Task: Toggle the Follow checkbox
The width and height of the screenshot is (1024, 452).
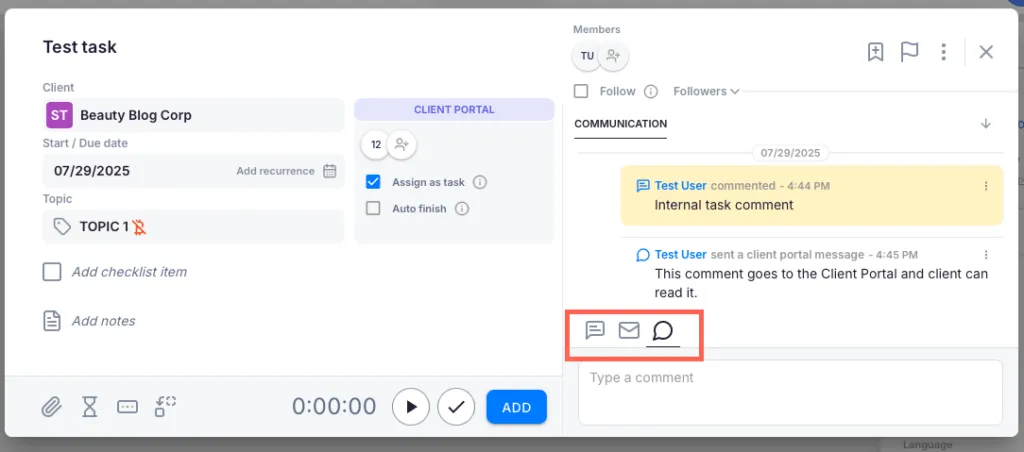Action: point(581,91)
